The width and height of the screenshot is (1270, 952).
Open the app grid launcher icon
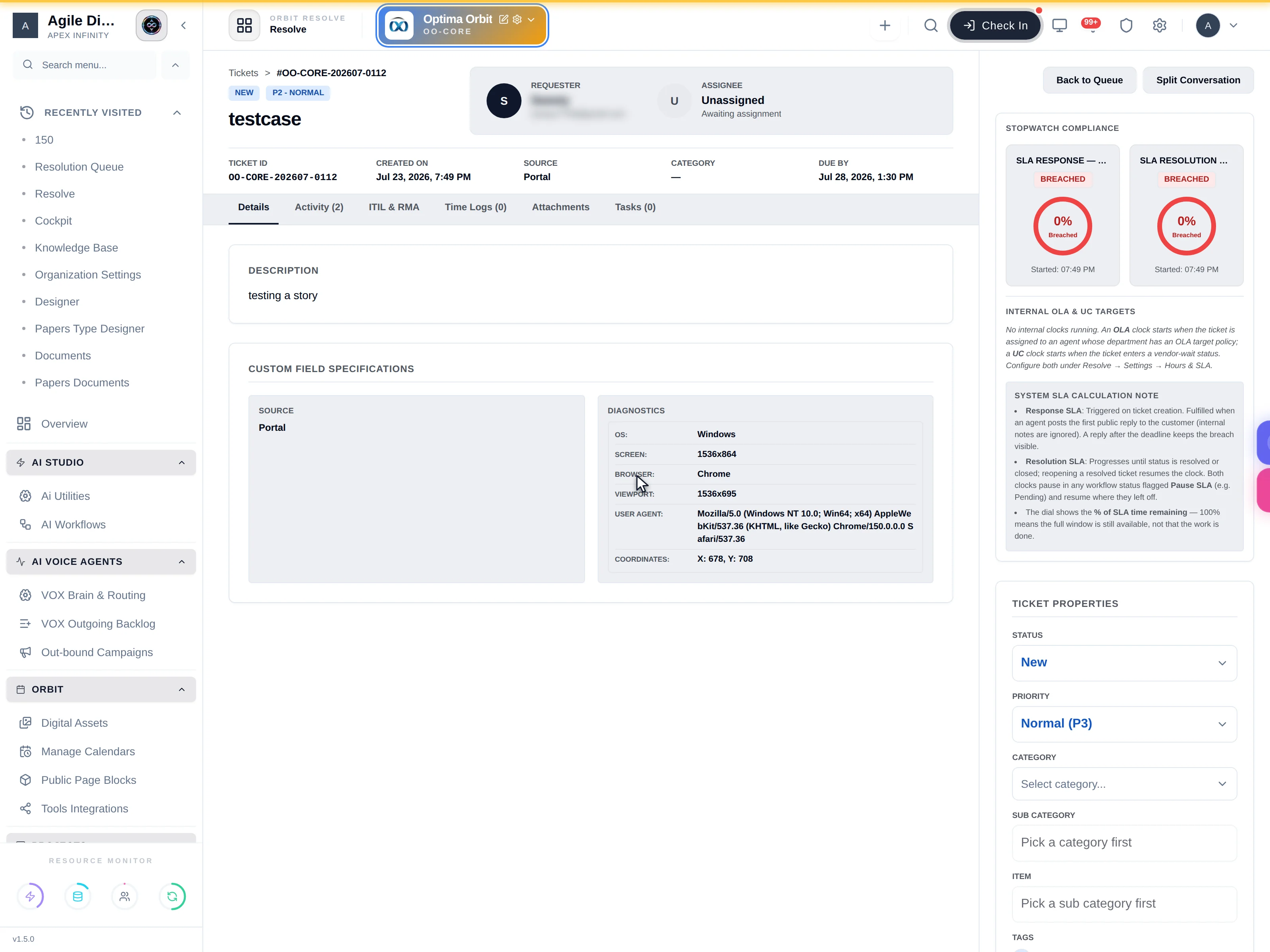[x=244, y=25]
